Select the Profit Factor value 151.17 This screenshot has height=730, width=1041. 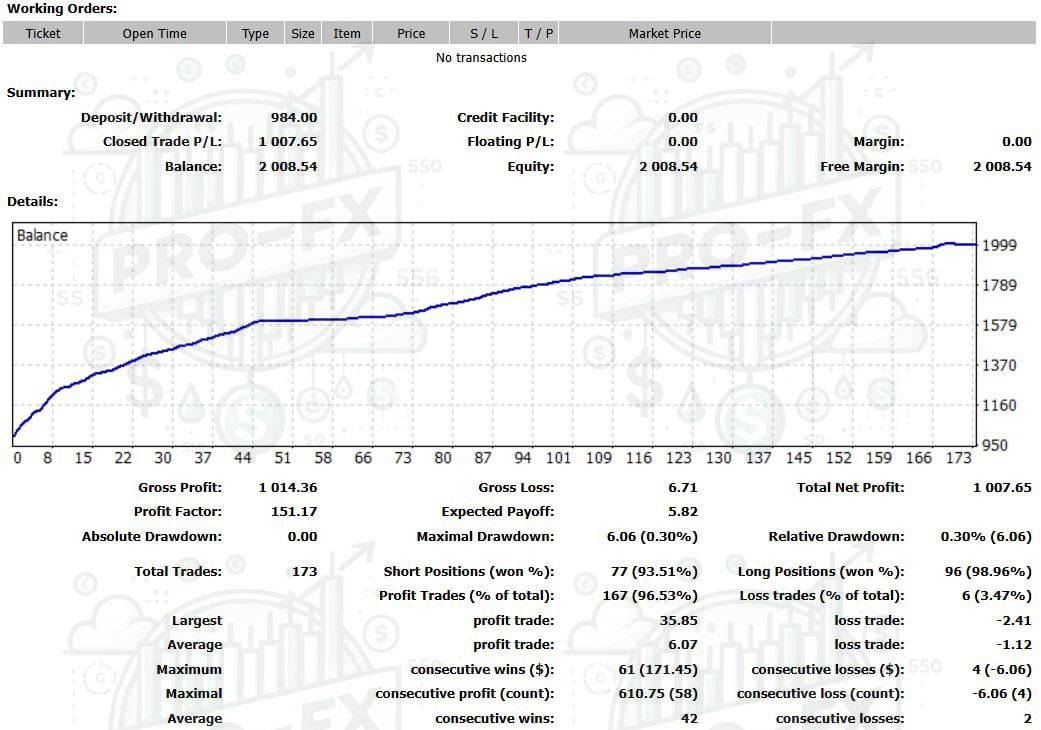pos(294,512)
